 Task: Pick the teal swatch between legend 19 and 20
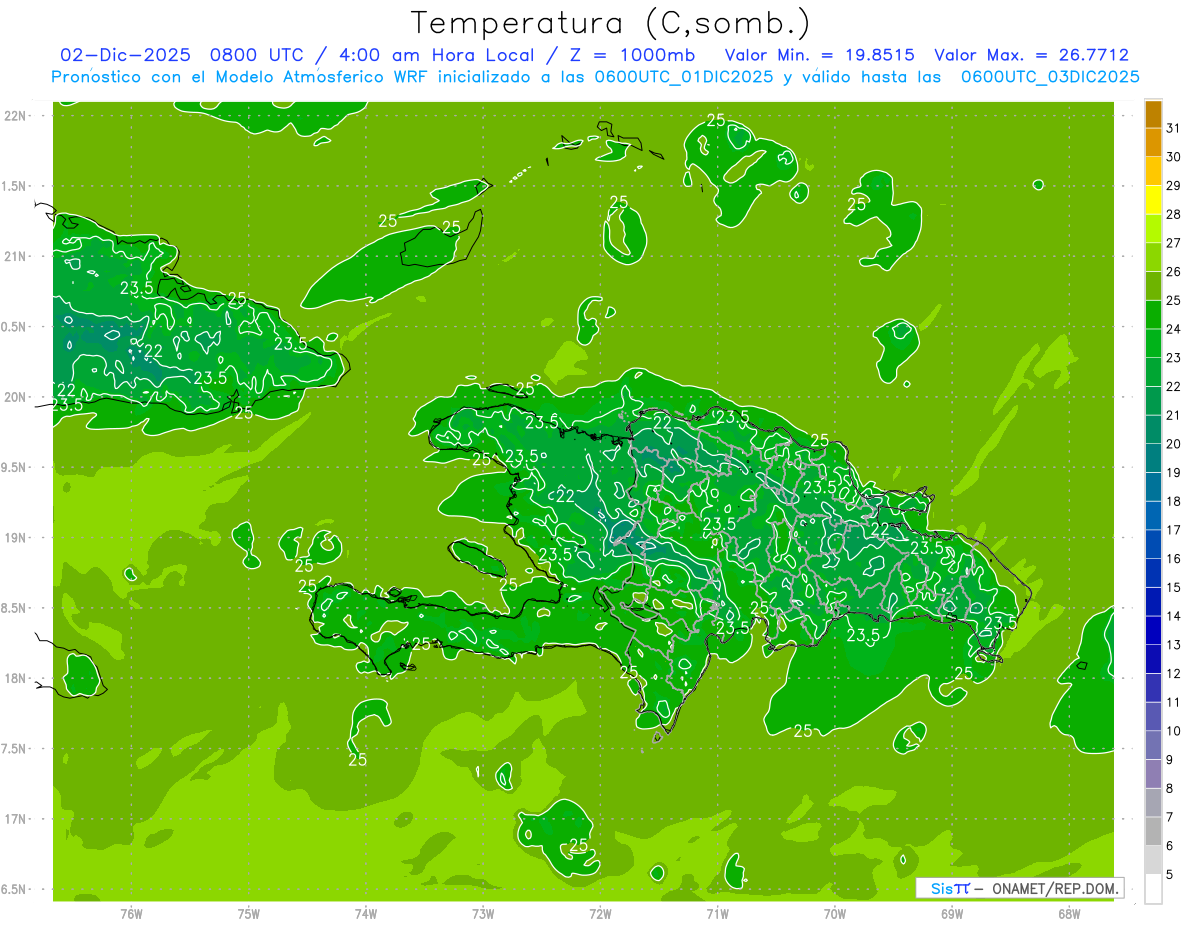(x=1153, y=458)
